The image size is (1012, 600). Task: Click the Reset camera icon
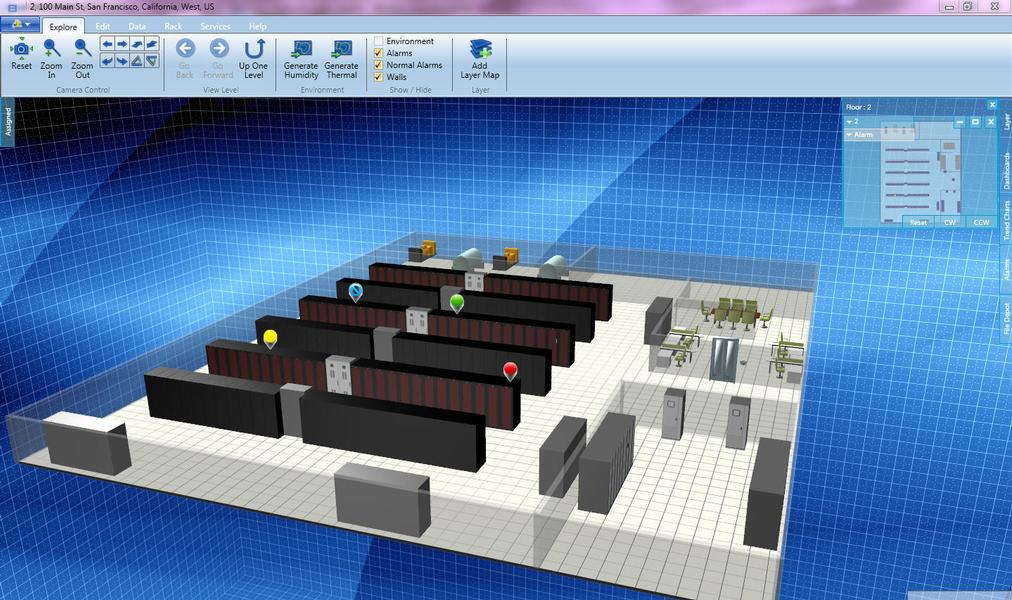click(x=21, y=48)
